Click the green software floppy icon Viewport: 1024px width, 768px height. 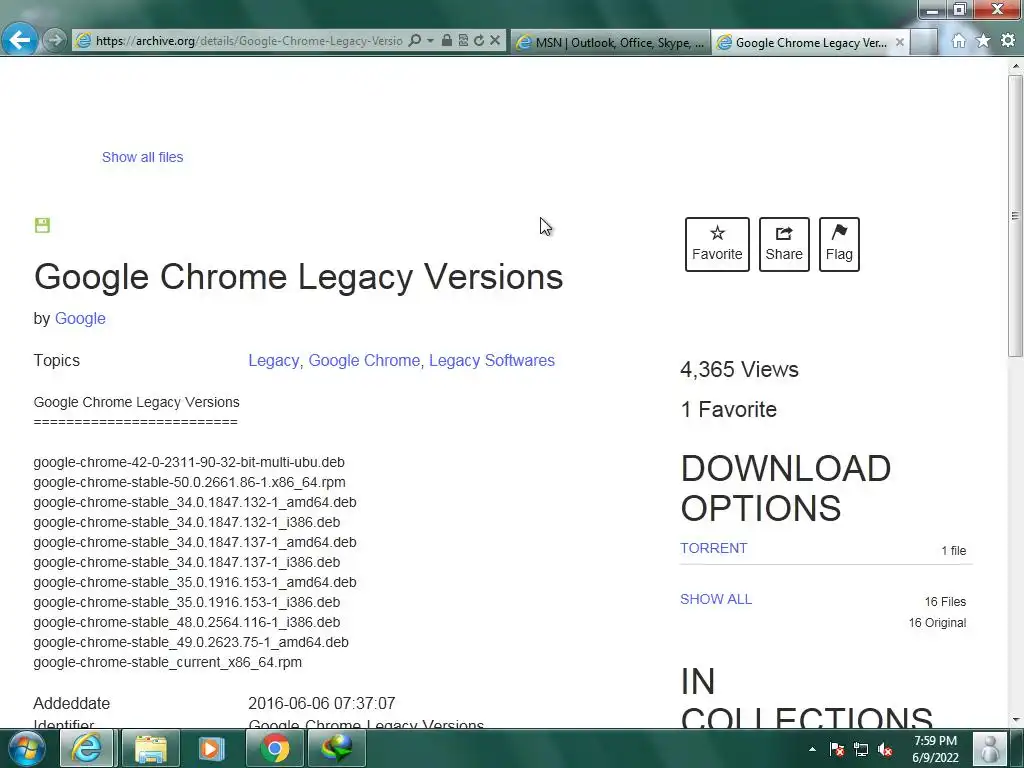coord(42,225)
